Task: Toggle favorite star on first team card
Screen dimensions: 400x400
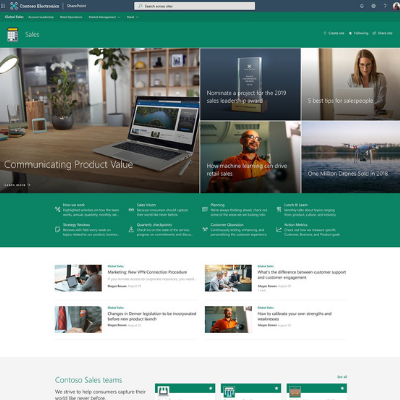Action: click(210, 388)
